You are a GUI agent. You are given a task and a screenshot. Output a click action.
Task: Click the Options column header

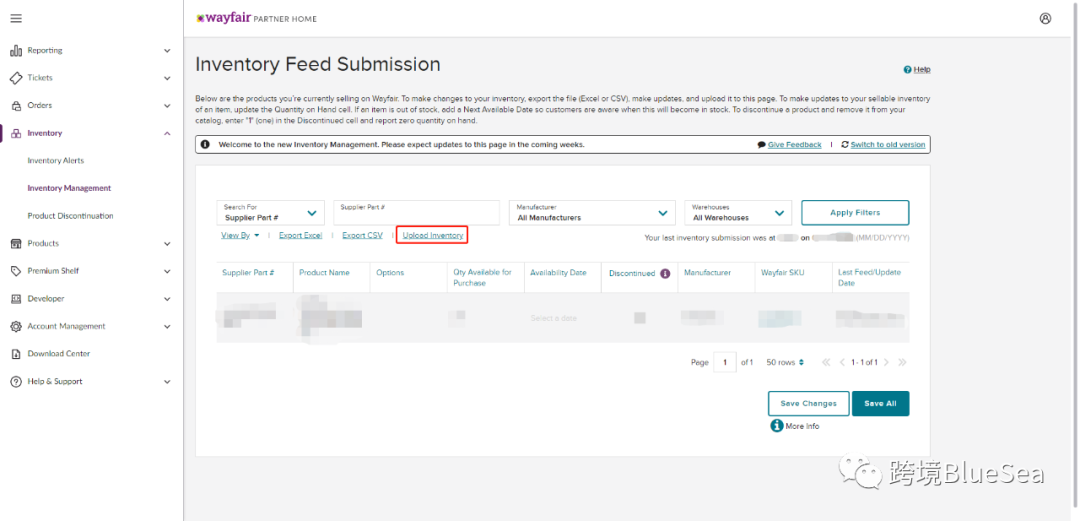pos(390,273)
